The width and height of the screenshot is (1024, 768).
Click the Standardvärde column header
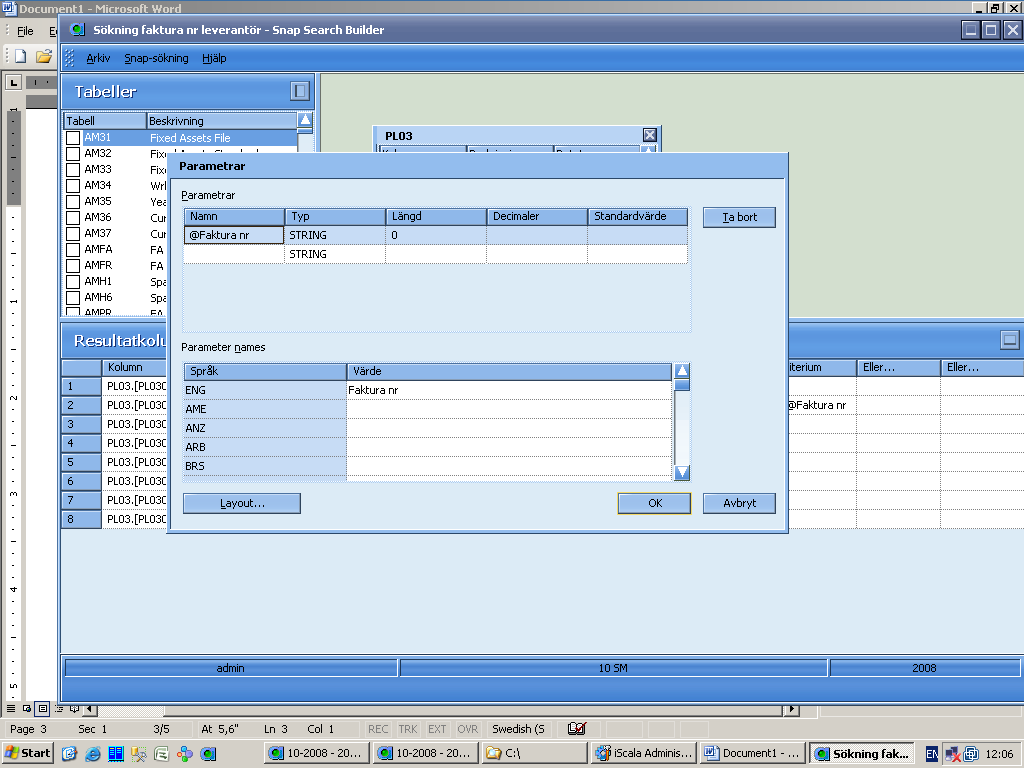tap(637, 216)
